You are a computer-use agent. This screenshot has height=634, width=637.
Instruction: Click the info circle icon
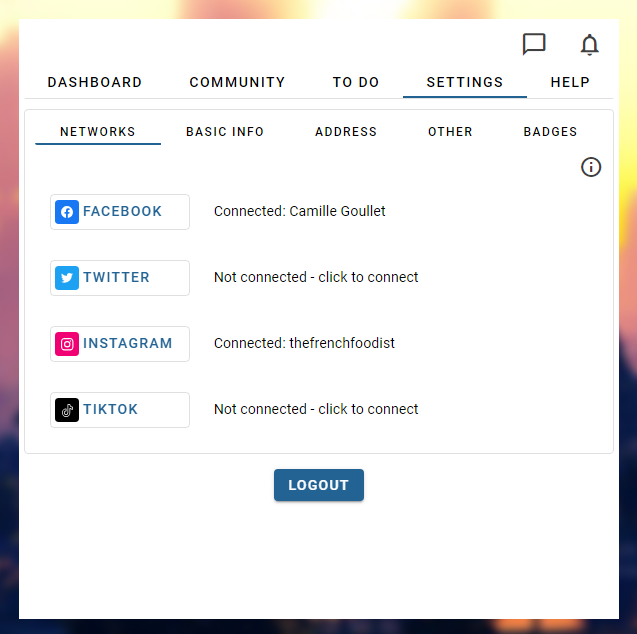pyautogui.click(x=591, y=167)
